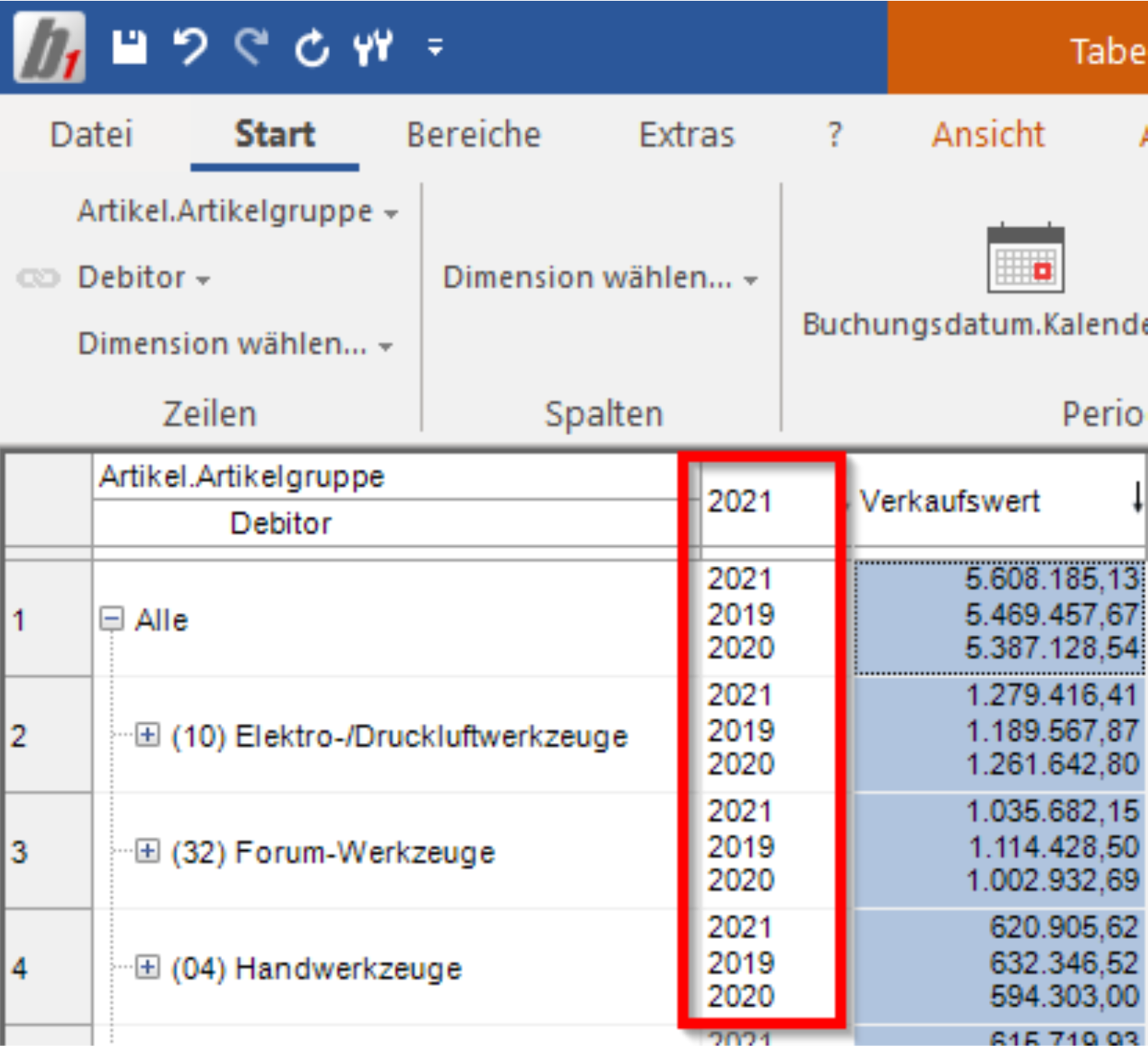Click the chain link icon beside Debitor
1148x1051 pixels.
click(38, 278)
